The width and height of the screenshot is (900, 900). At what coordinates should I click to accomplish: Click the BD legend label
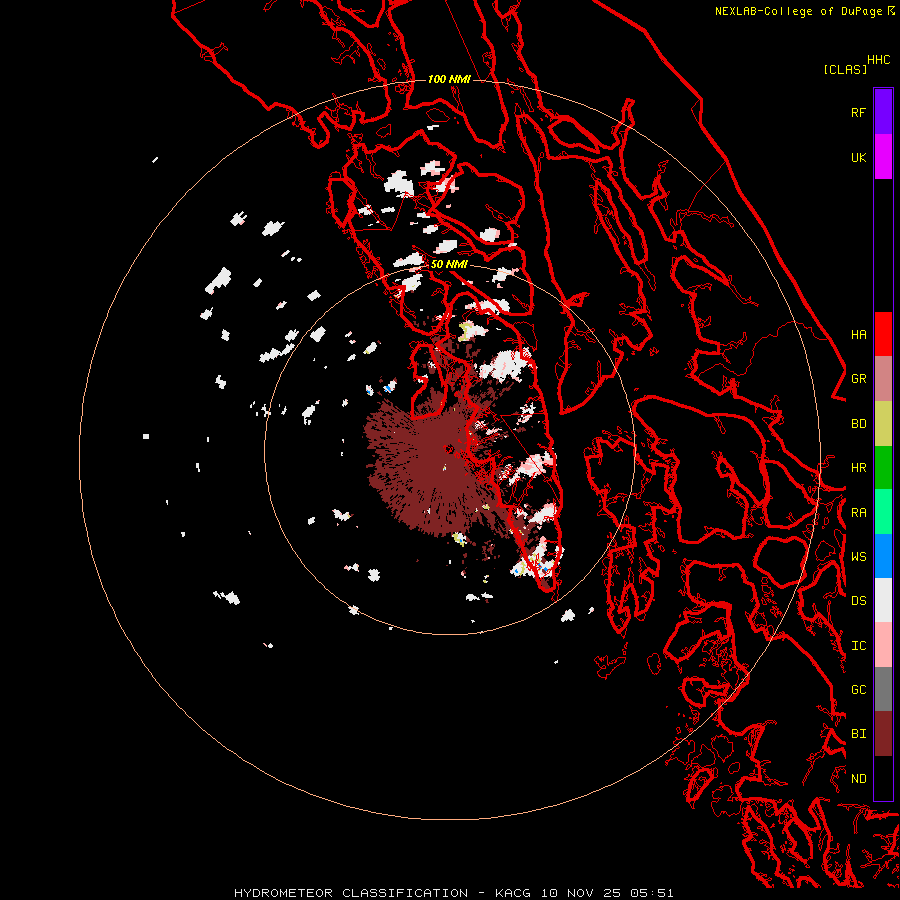858,424
